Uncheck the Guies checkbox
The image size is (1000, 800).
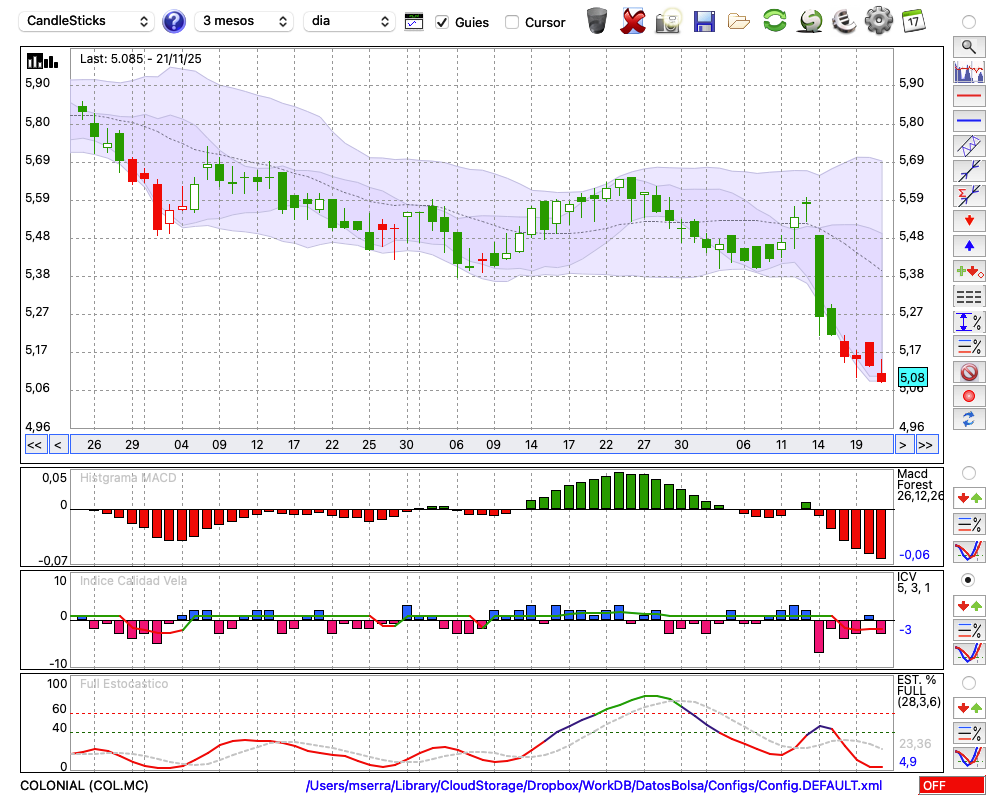pos(441,22)
